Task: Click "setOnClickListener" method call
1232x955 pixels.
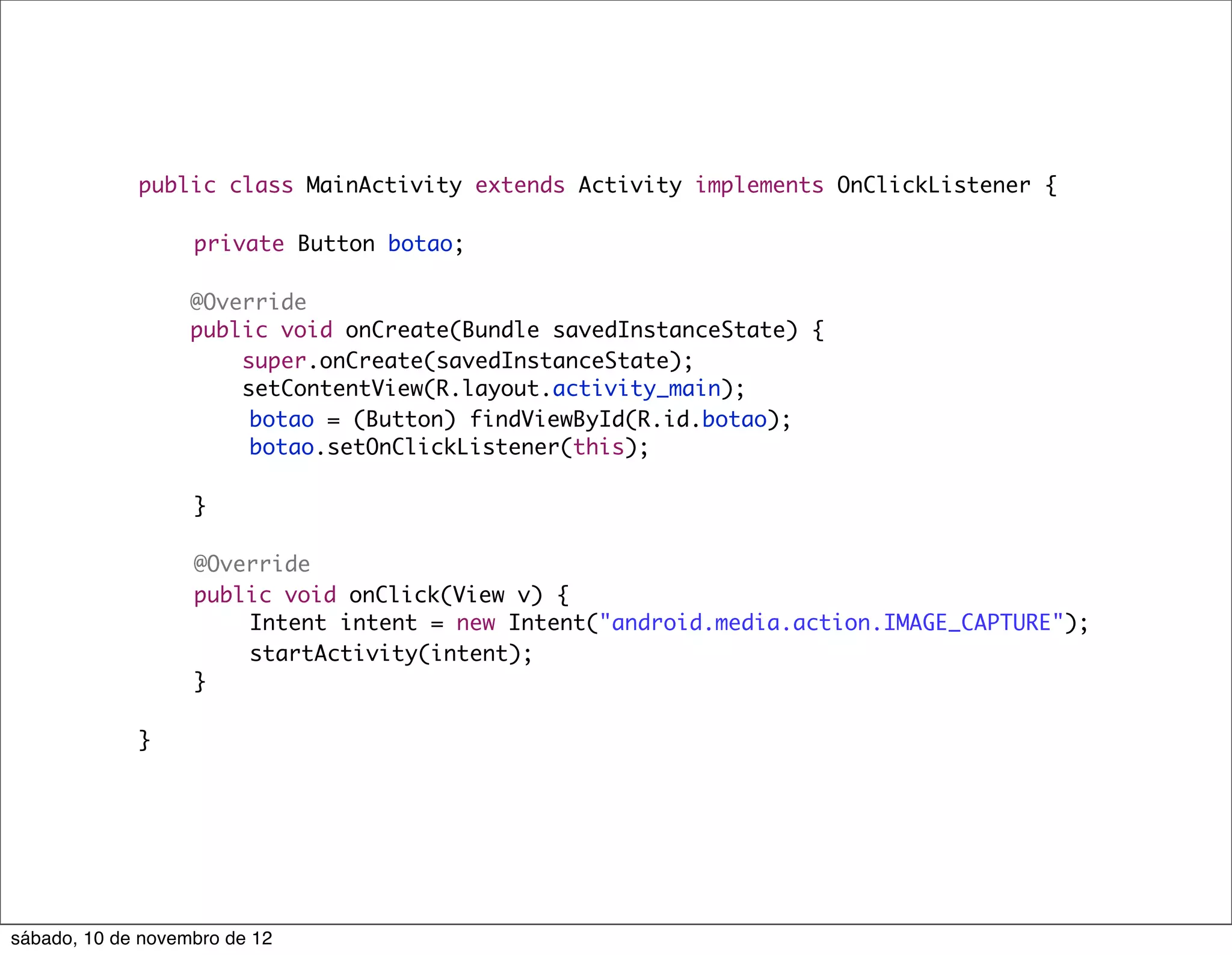Action: 443,447
